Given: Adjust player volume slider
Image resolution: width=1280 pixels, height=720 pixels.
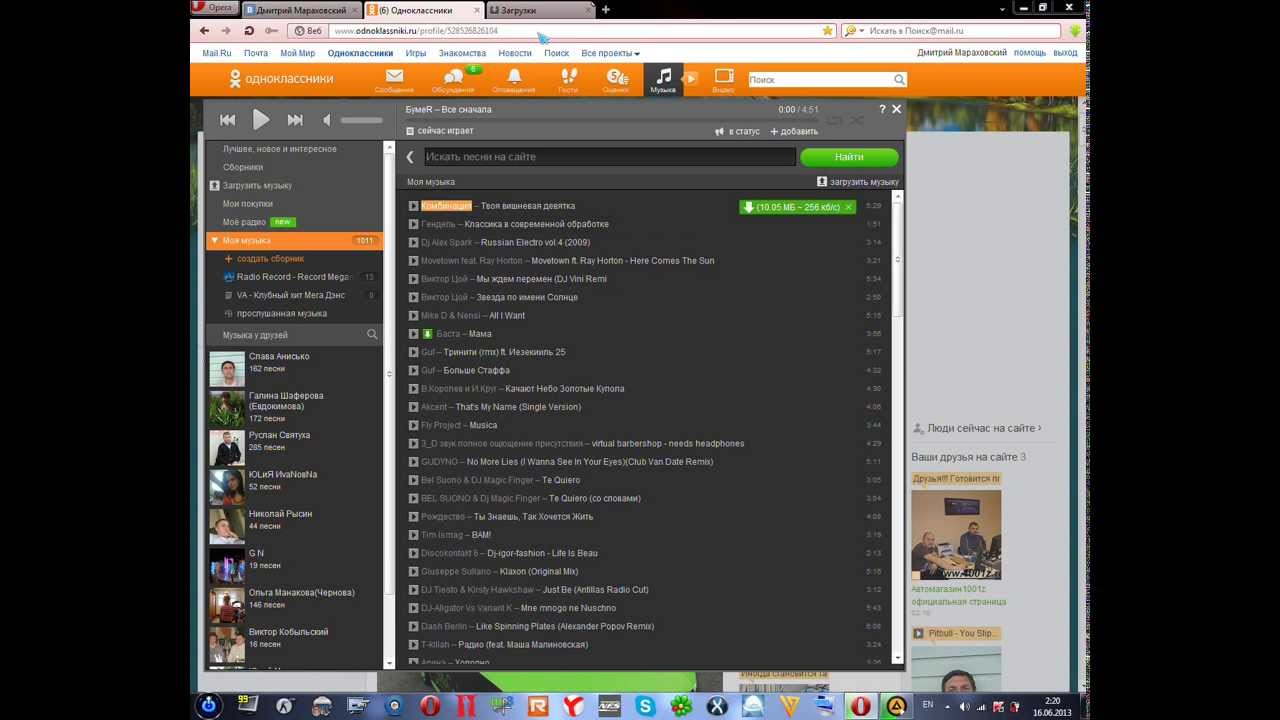Looking at the screenshot, I should pyautogui.click(x=361, y=120).
